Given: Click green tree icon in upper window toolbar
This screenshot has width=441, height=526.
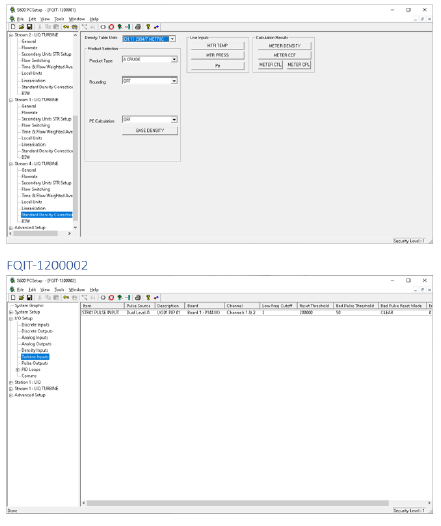Looking at the screenshot, I should pos(119,27).
